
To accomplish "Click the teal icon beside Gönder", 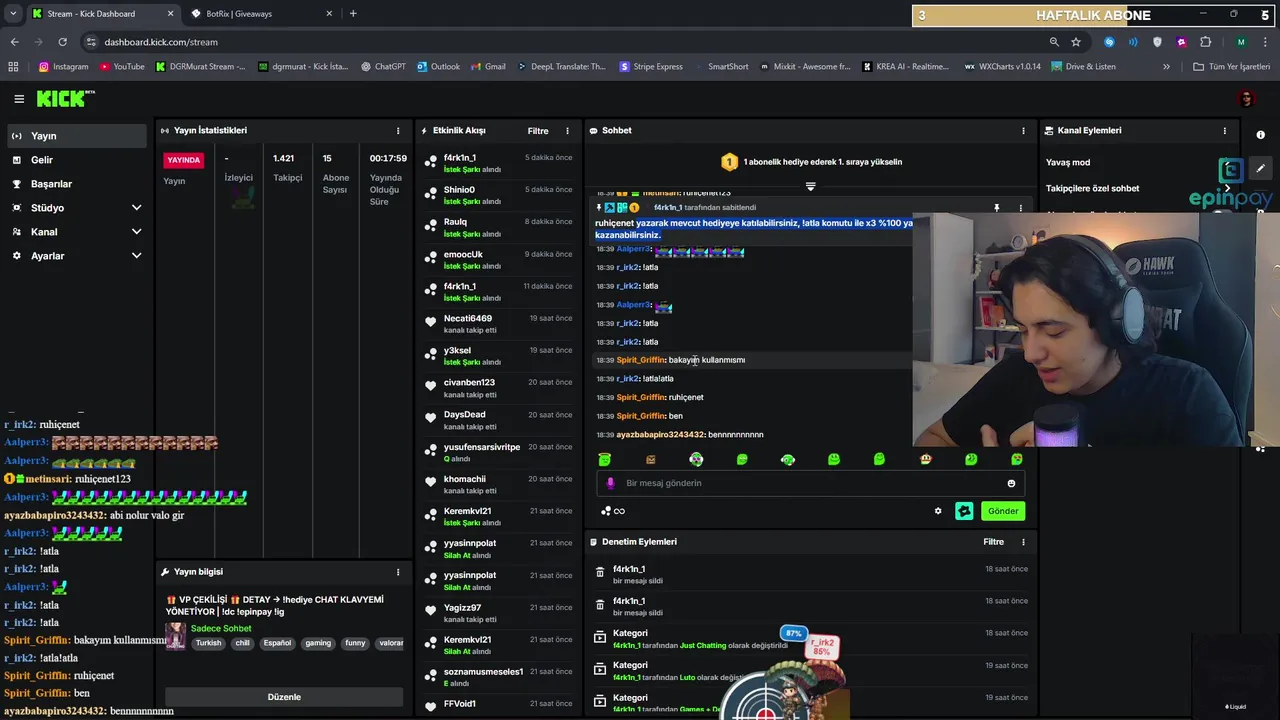I will point(964,511).
